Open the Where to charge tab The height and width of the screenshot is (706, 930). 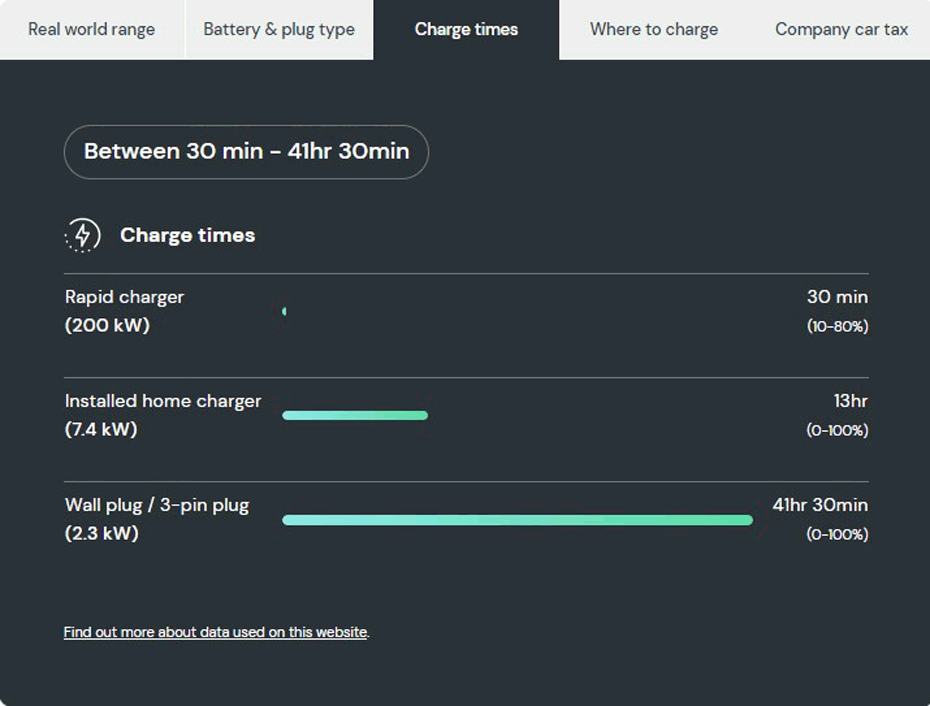(x=654, y=29)
